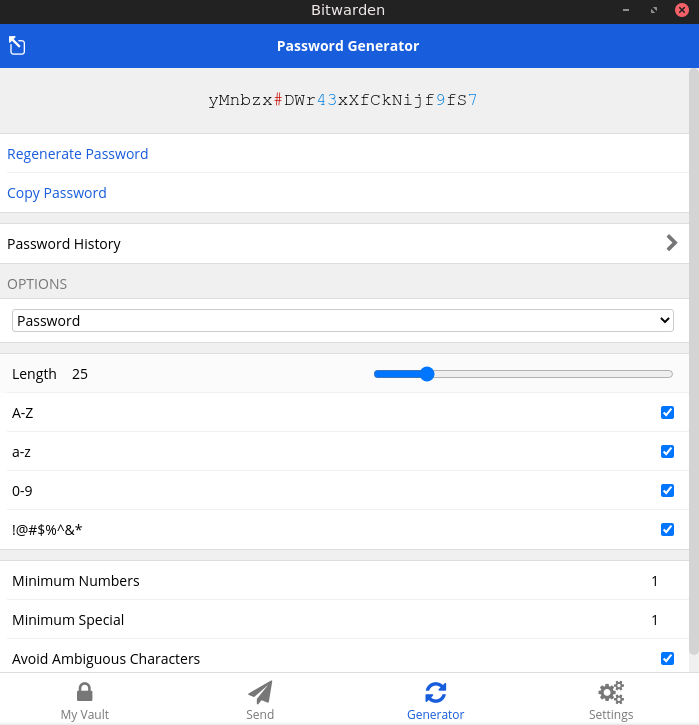Screen dimensions: 699x725
Task: Click the generated password text
Action: coord(343,100)
